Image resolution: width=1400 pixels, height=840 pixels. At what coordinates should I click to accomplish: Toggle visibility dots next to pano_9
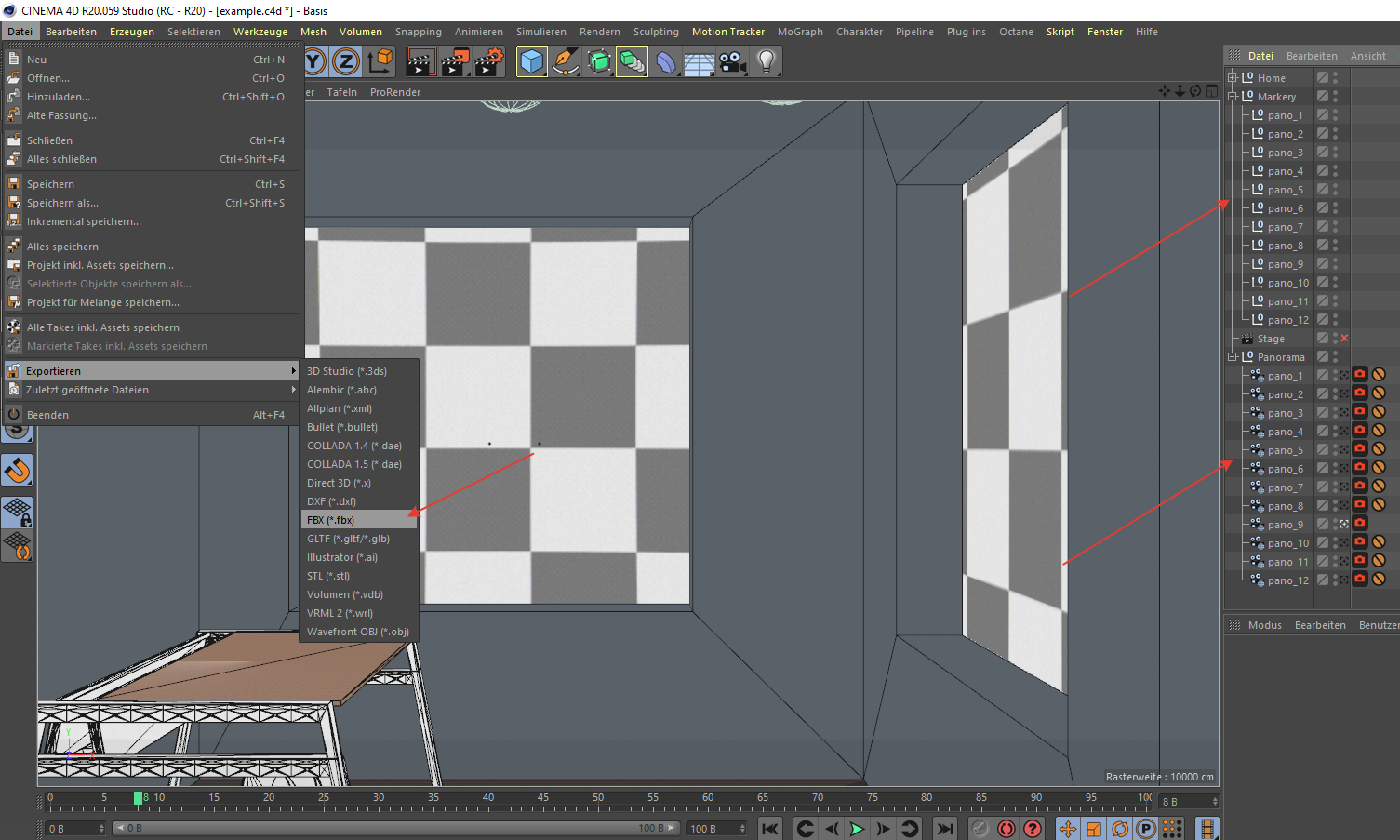pos(1336,524)
